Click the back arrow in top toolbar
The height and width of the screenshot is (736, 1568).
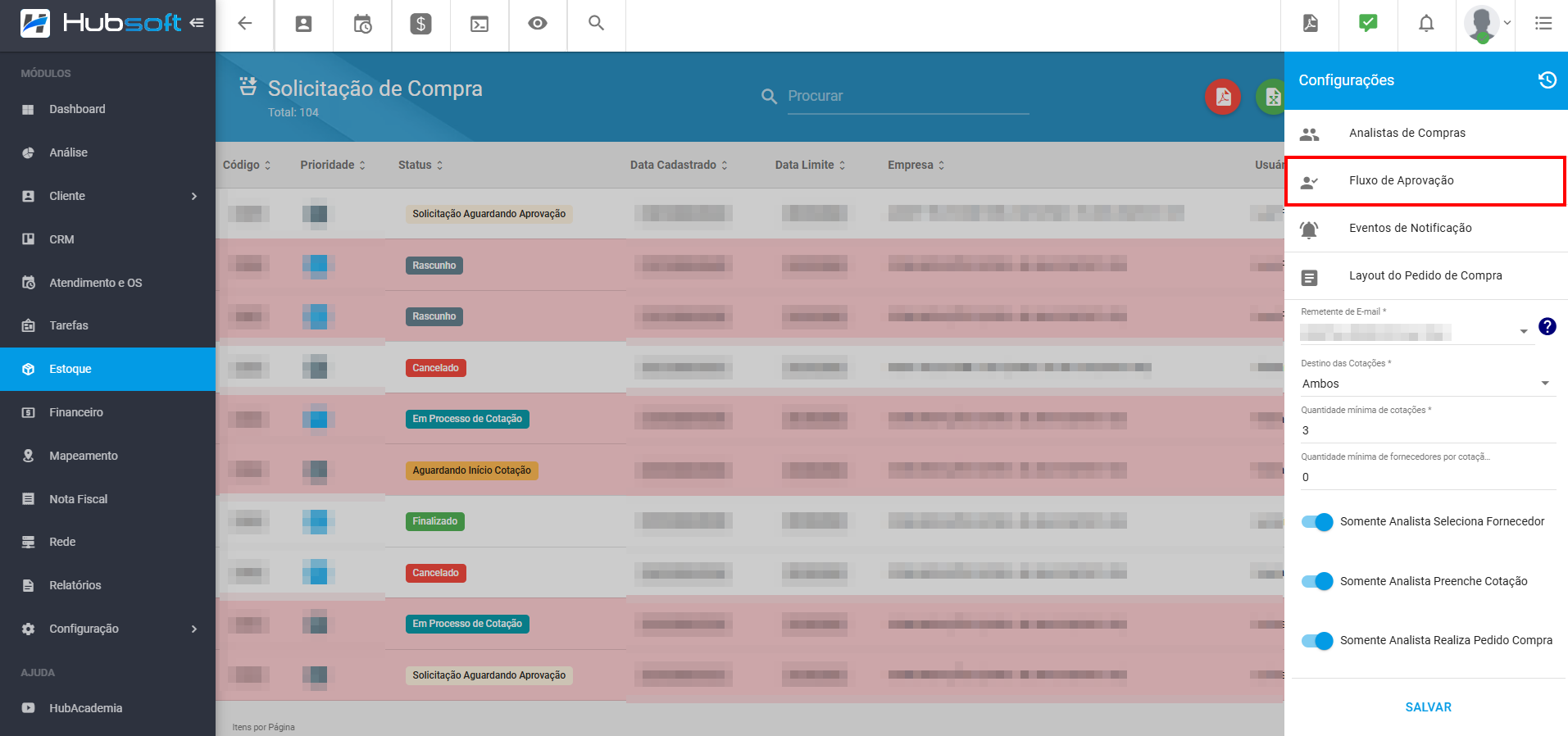(244, 24)
